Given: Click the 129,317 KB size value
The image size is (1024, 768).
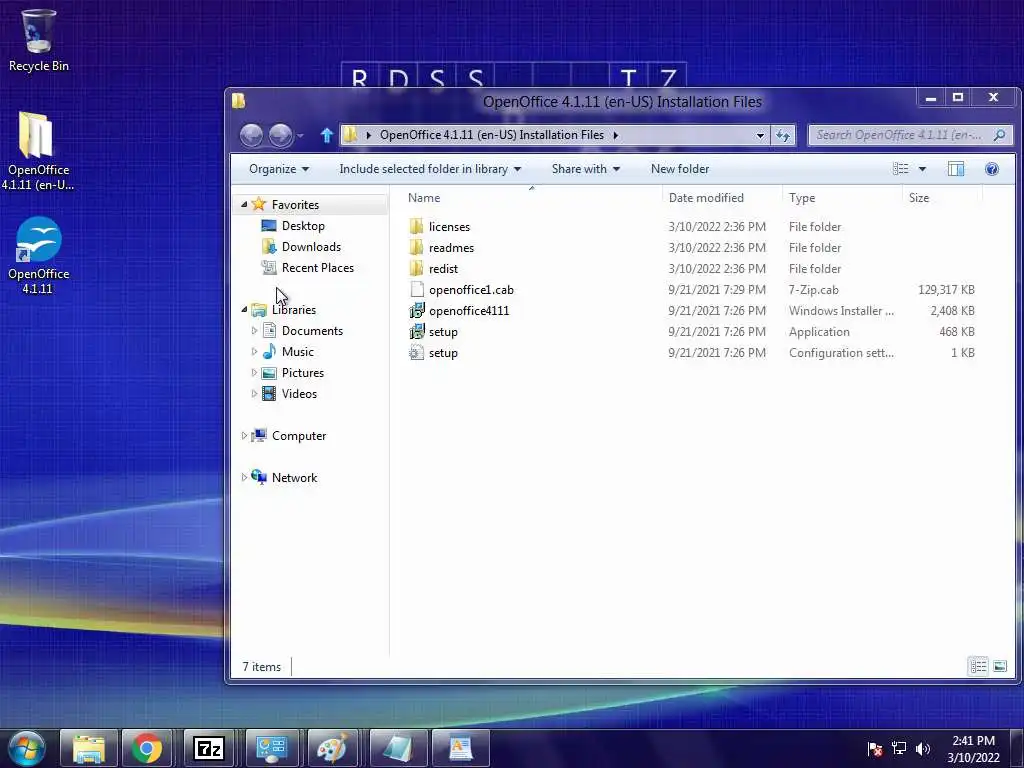Looking at the screenshot, I should pyautogui.click(x=946, y=289).
